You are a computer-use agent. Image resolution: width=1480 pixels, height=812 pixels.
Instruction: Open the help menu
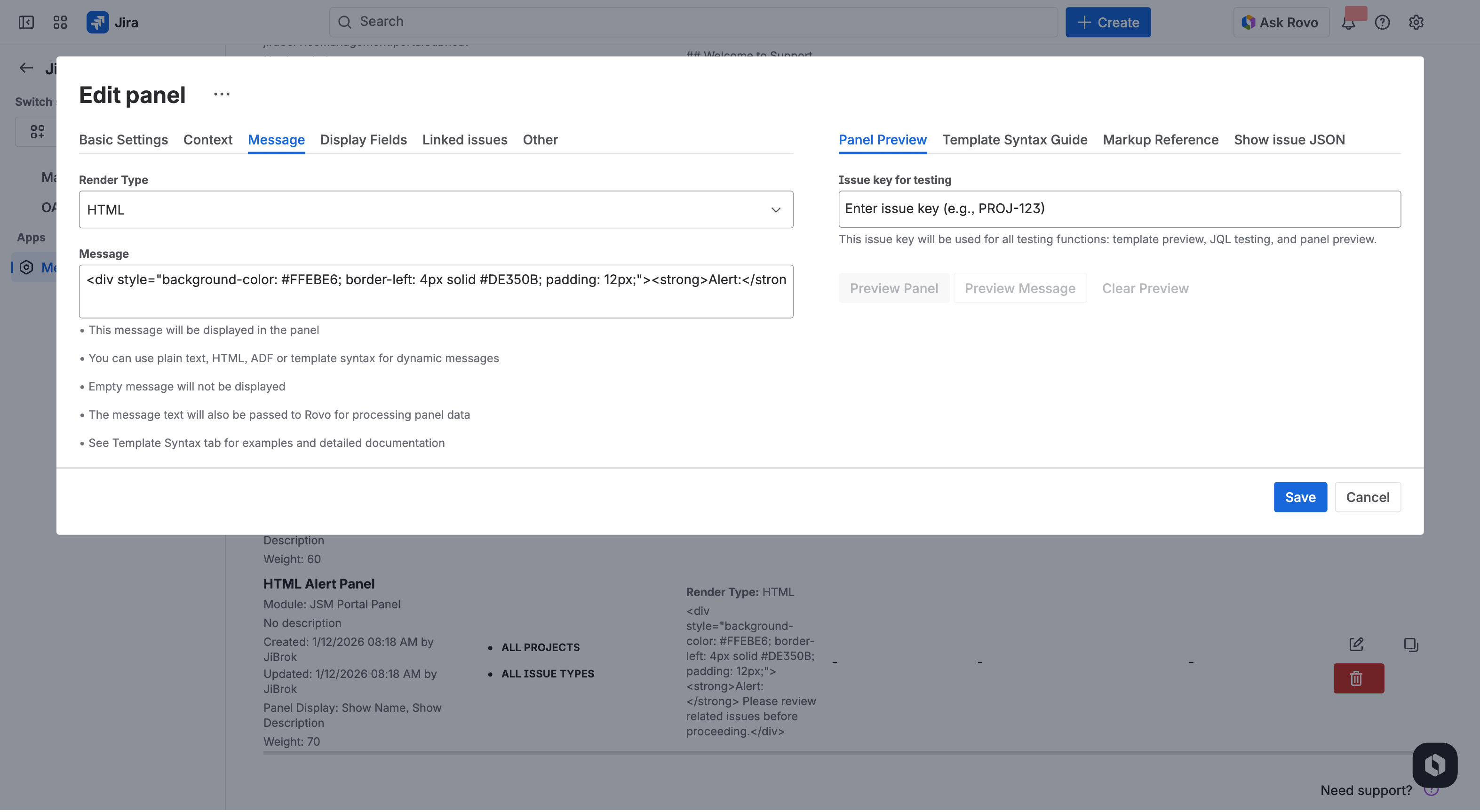click(1383, 22)
